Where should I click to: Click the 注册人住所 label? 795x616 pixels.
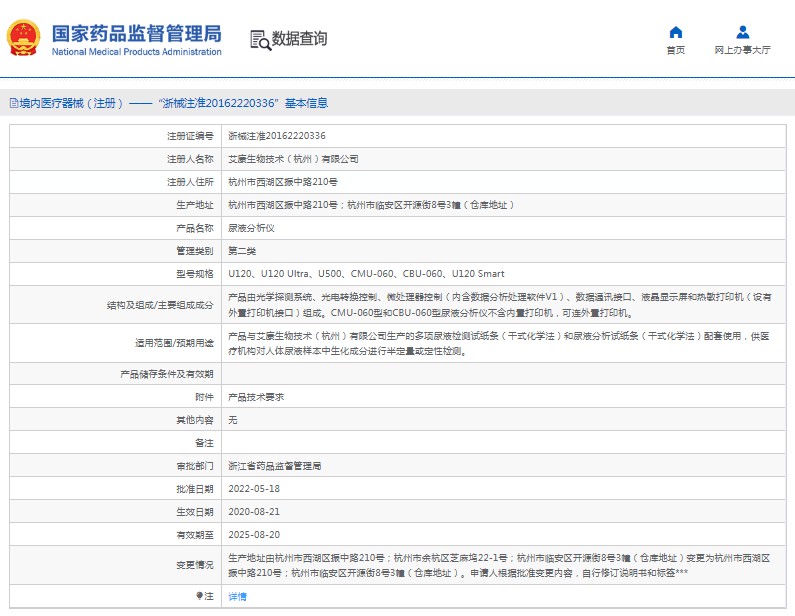[x=190, y=182]
